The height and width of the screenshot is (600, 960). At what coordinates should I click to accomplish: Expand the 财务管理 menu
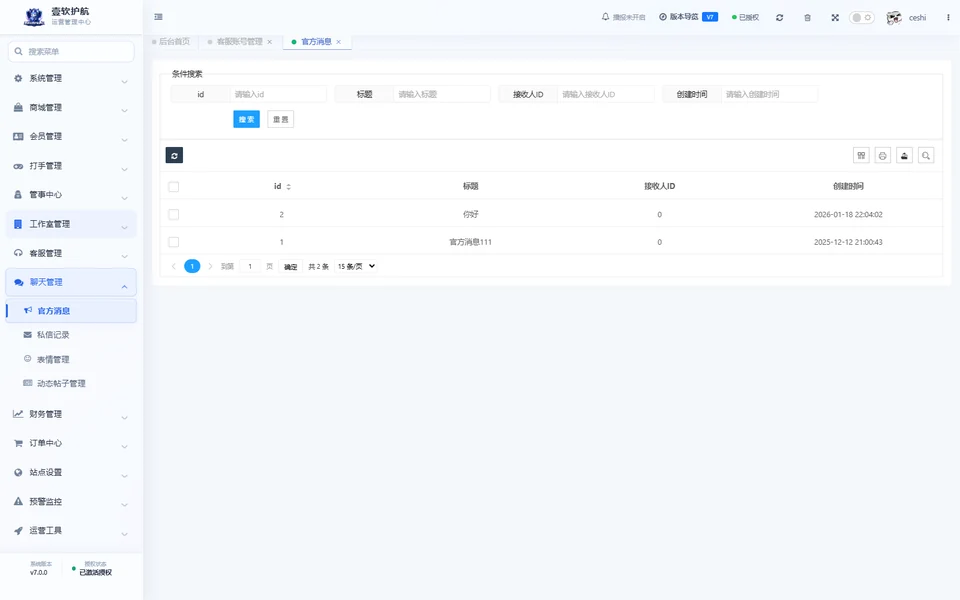click(x=71, y=414)
